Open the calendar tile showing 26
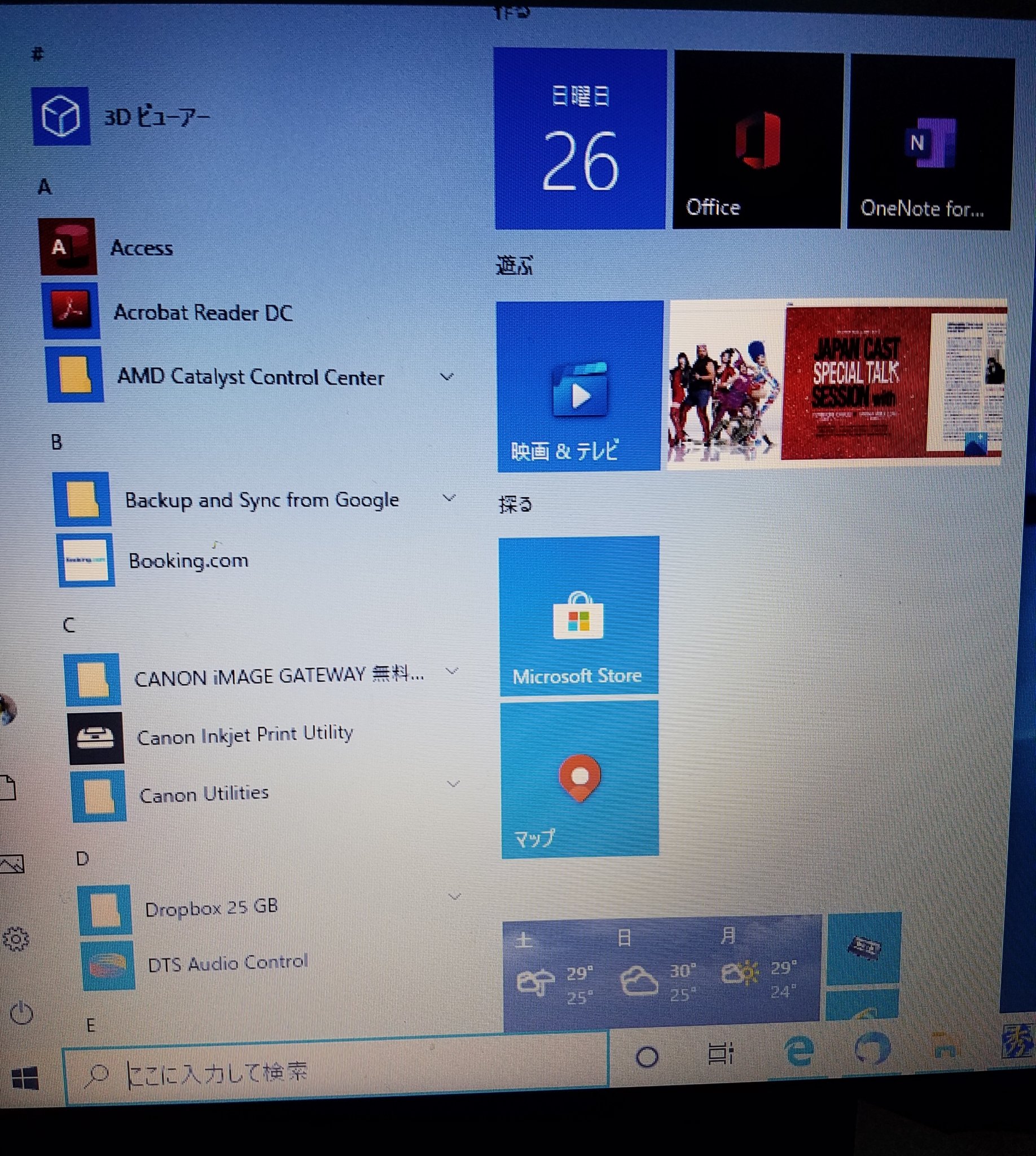 580,138
